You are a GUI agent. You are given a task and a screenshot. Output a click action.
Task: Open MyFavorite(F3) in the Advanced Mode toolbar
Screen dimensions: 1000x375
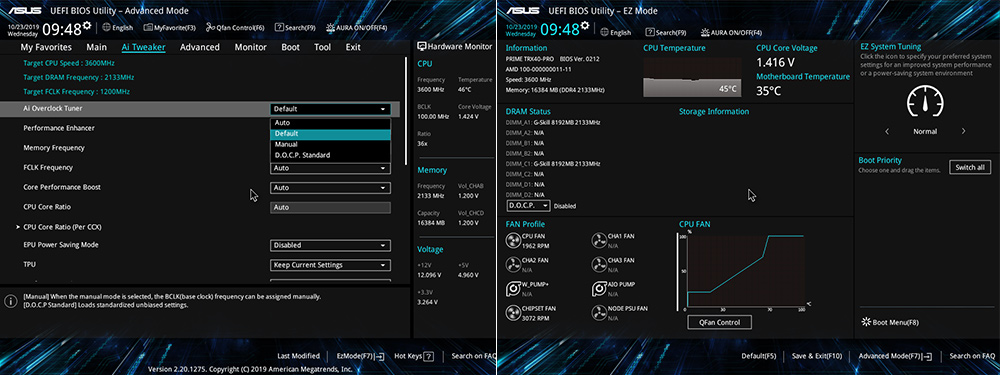(170, 27)
